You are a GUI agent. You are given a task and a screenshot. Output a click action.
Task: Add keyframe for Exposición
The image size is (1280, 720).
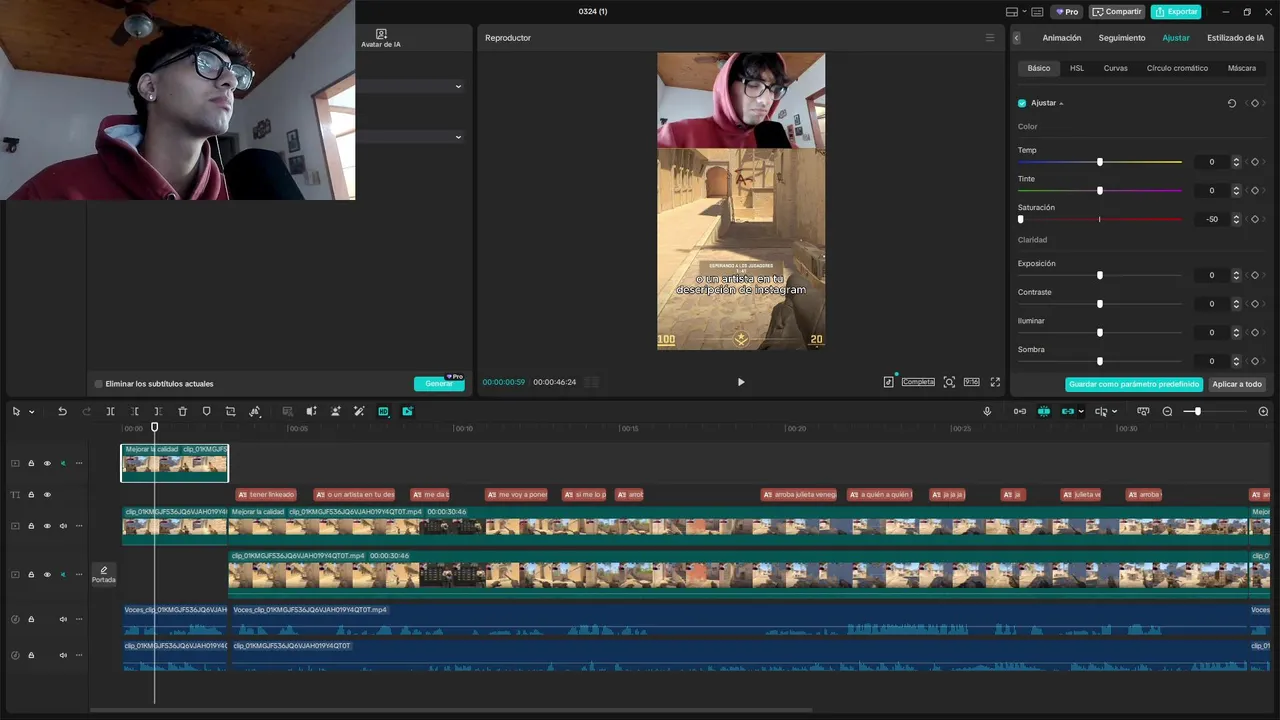pos(1255,275)
